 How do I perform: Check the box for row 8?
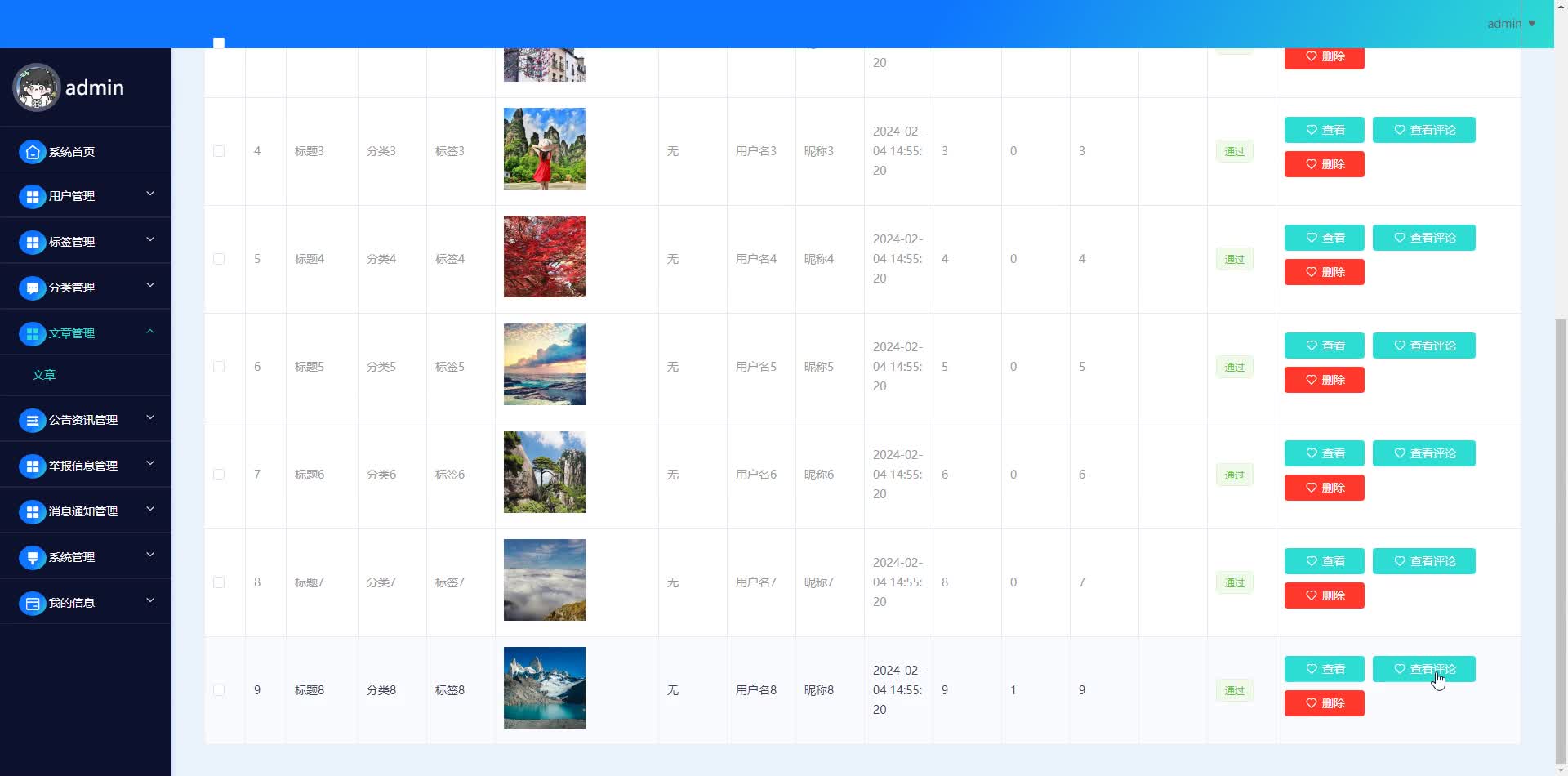[x=219, y=582]
